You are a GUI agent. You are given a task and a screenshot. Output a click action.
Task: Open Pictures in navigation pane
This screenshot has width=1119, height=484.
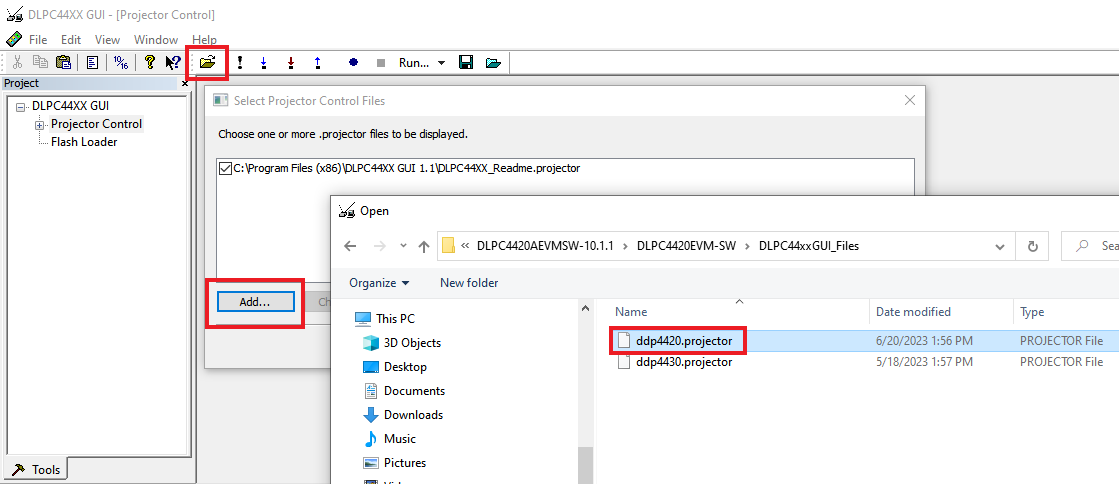click(x=405, y=463)
